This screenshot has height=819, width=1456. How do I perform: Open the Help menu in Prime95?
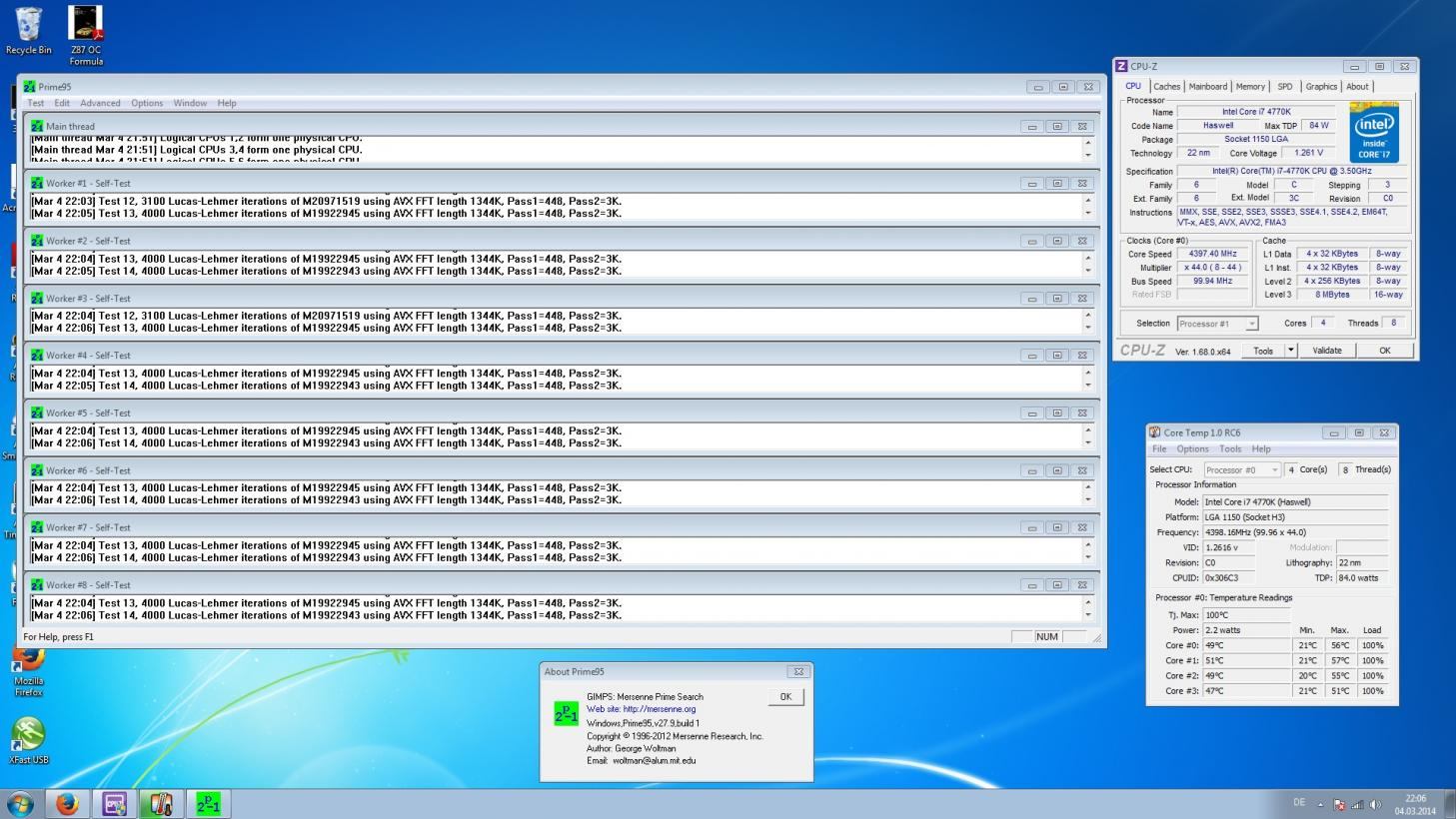tap(227, 103)
